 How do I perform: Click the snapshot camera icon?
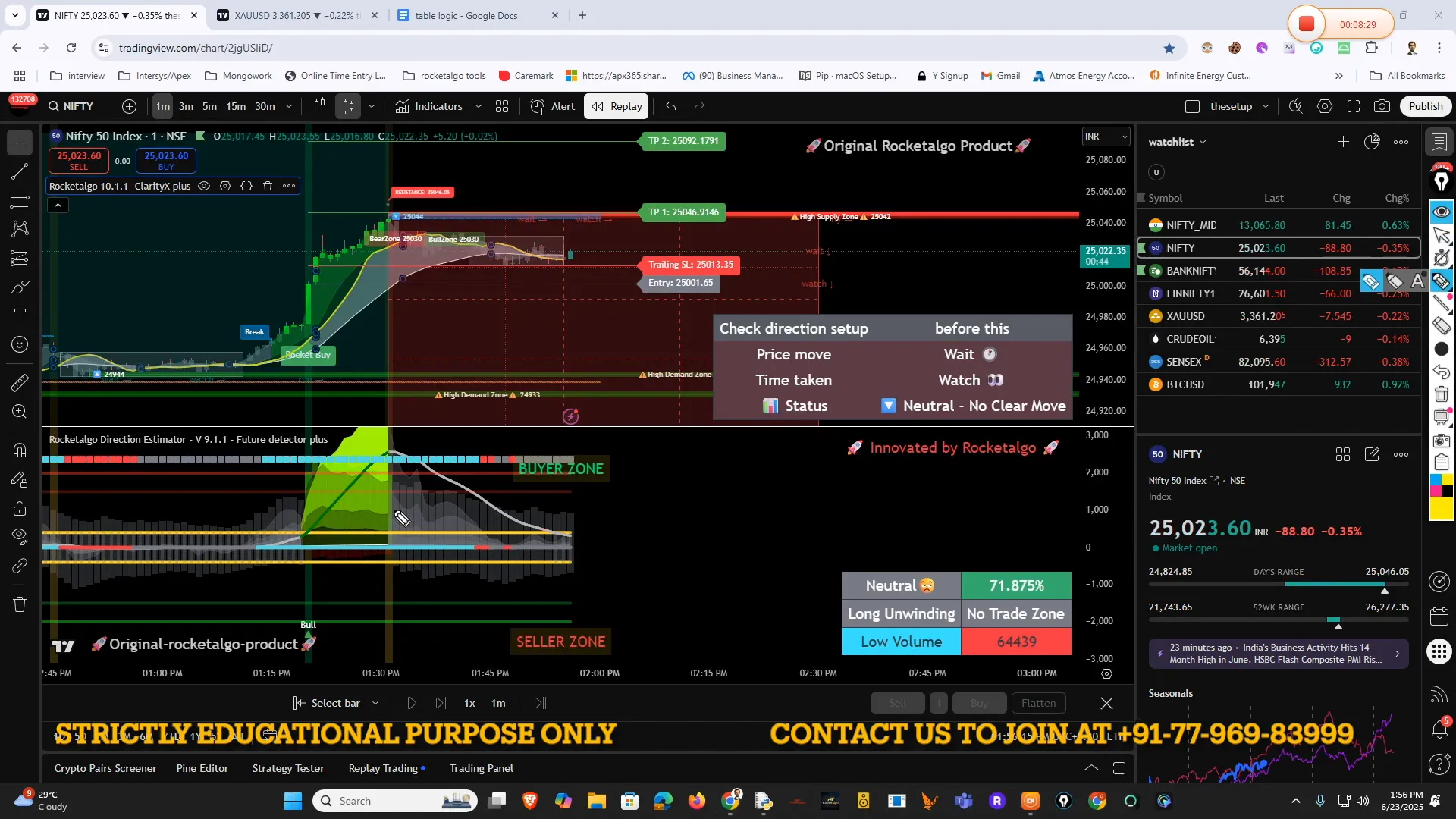[x=1382, y=106]
